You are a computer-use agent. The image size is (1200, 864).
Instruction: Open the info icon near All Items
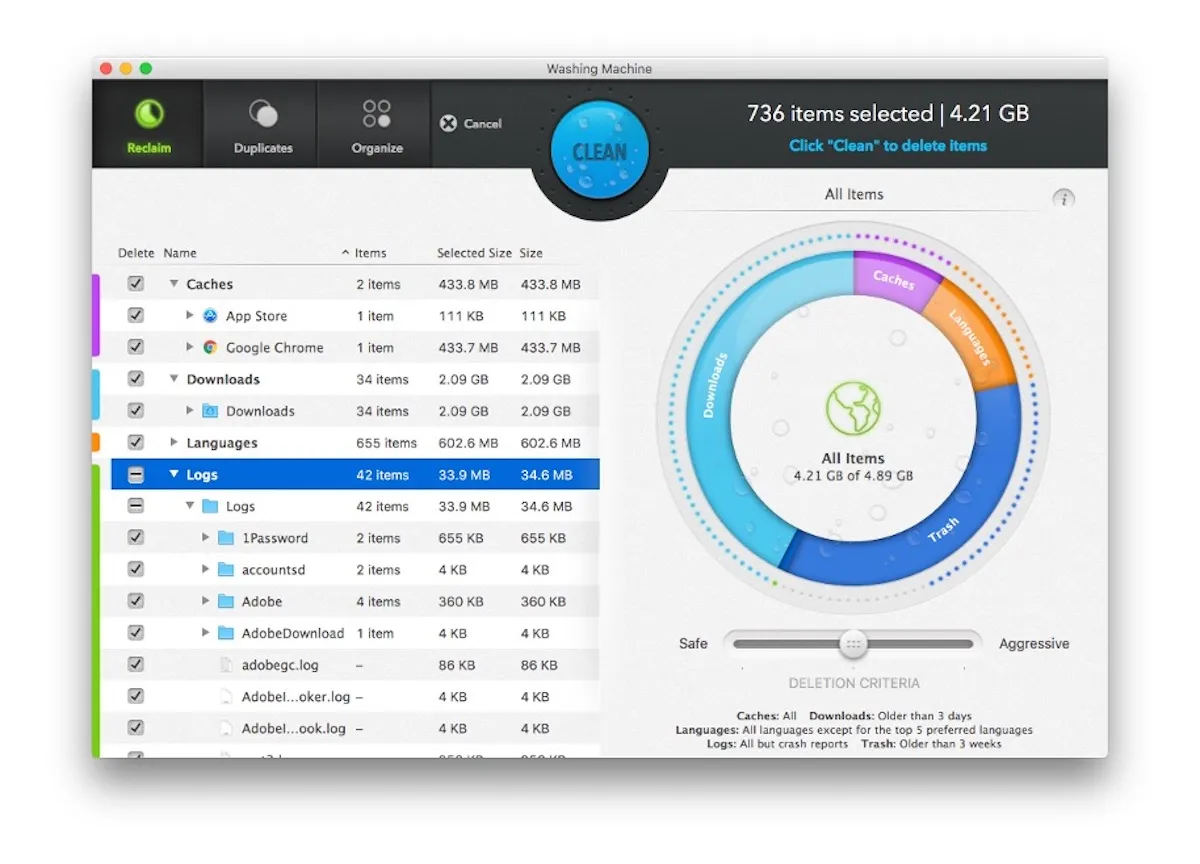pyautogui.click(x=1063, y=198)
